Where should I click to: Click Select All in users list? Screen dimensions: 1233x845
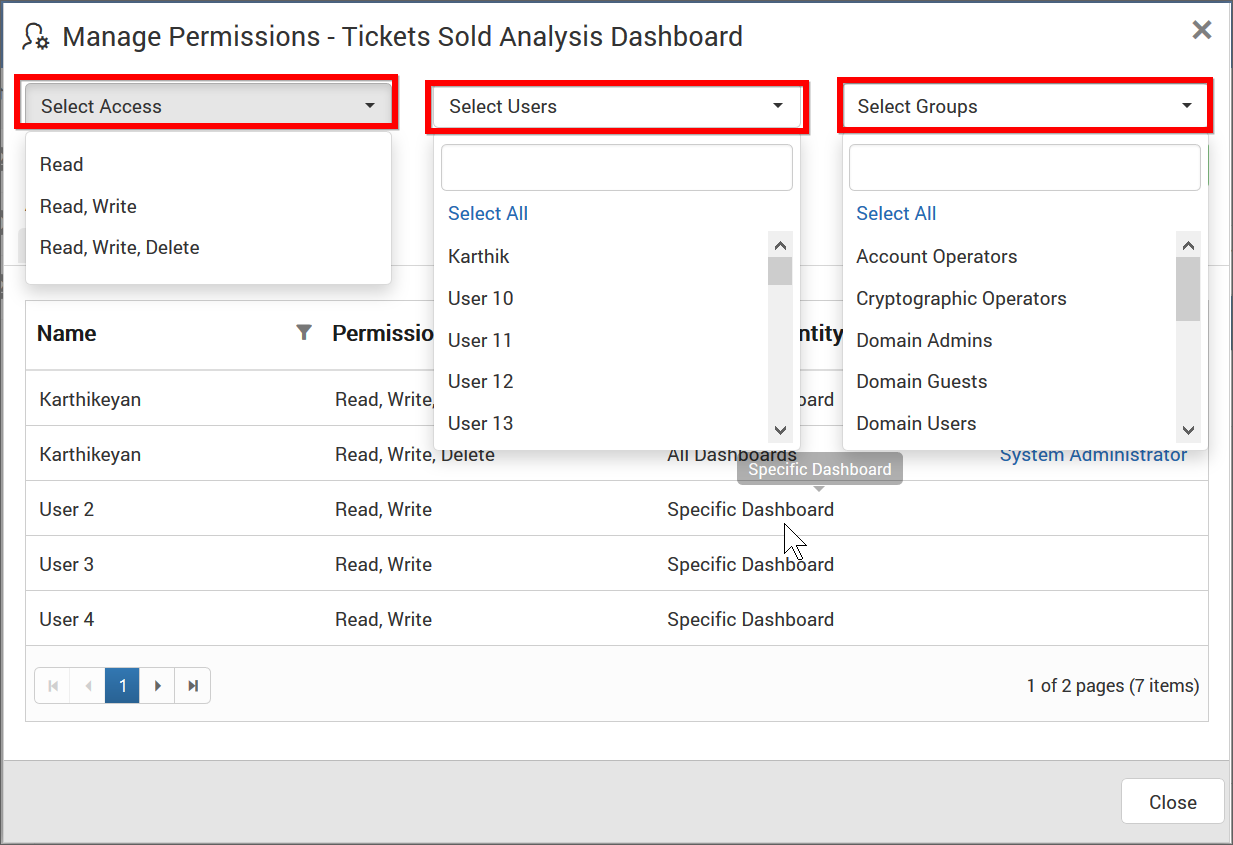[488, 213]
